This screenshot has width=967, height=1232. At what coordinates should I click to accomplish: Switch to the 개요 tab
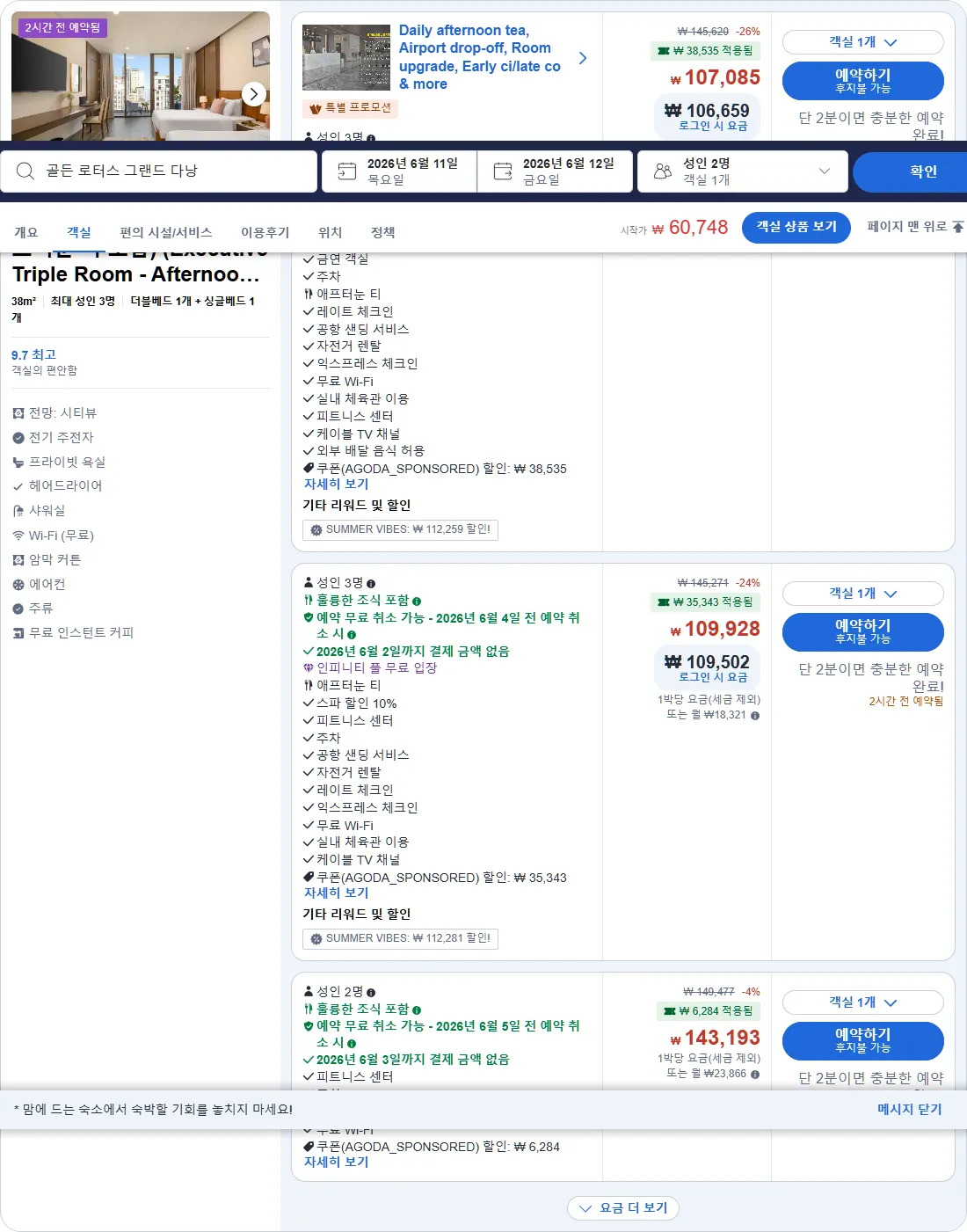[26, 232]
